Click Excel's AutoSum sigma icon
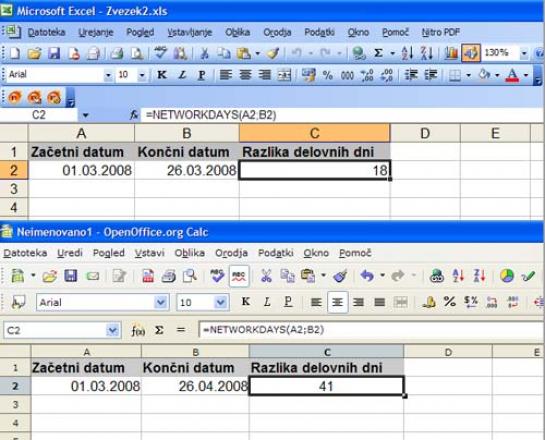The height and width of the screenshot is (440, 545). (x=378, y=53)
